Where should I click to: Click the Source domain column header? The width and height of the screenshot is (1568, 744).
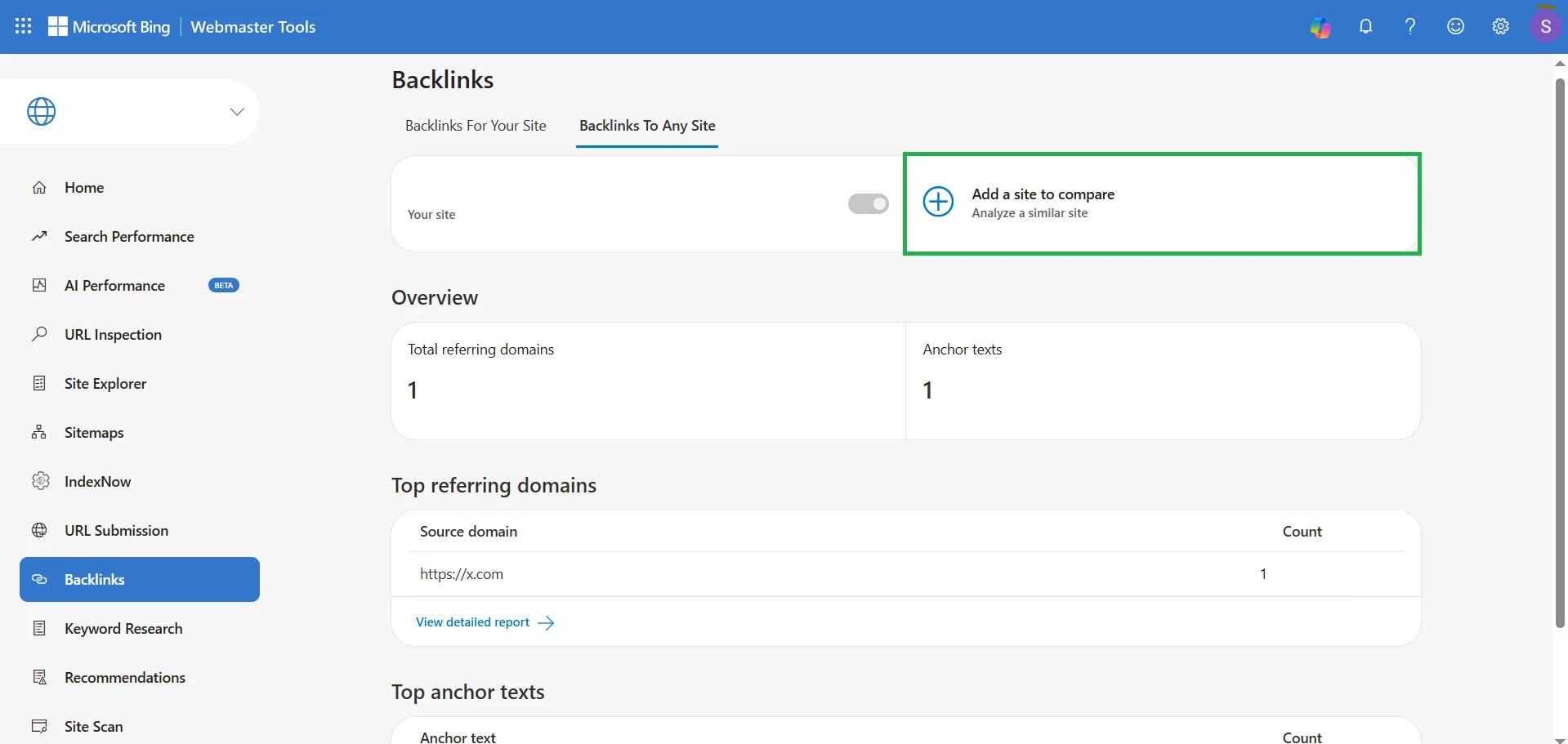point(468,532)
